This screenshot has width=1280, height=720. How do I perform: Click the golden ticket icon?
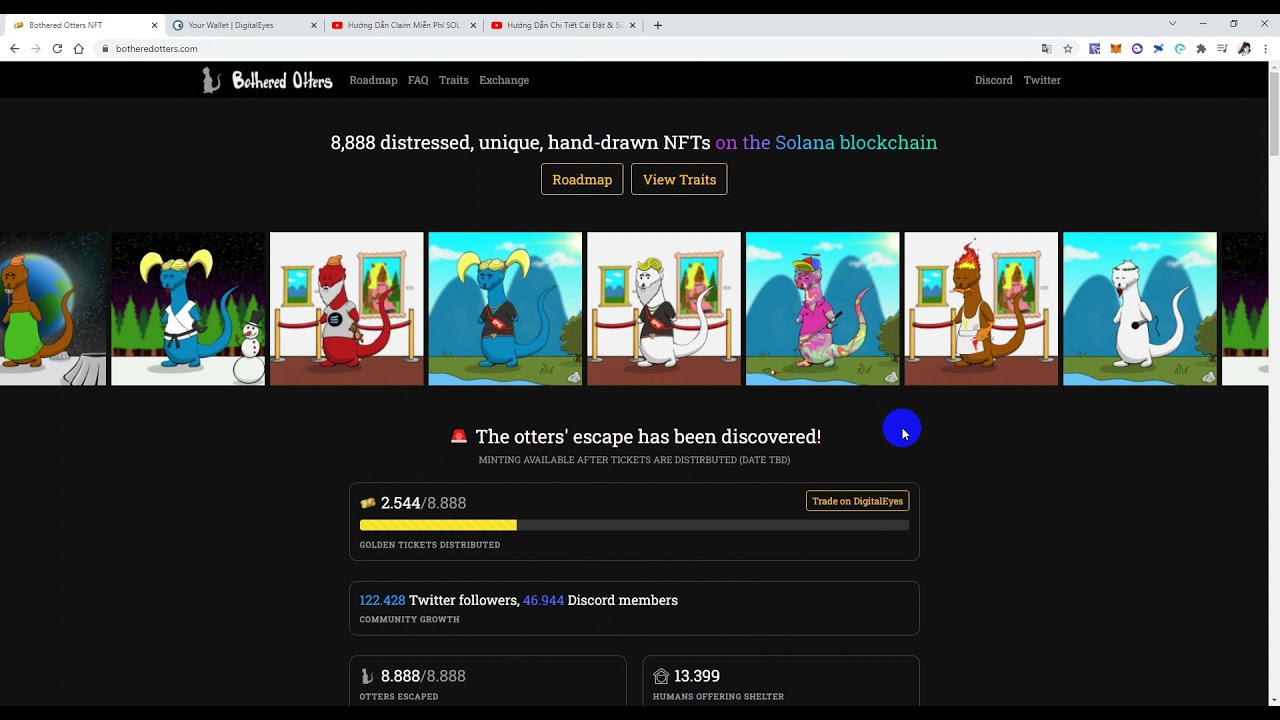point(367,503)
